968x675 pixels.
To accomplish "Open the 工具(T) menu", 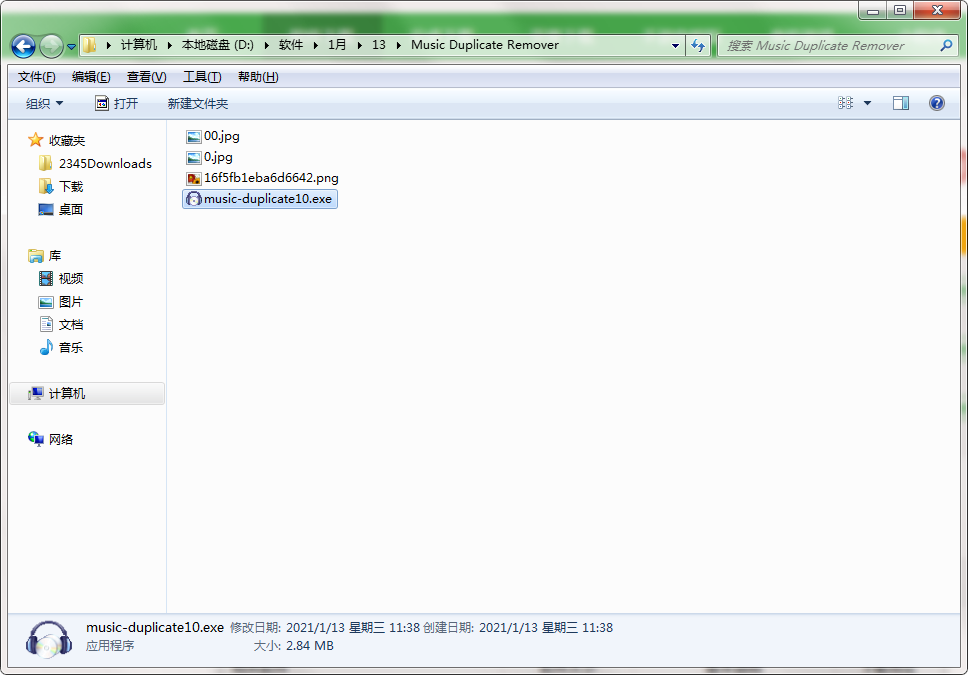I will click(201, 77).
